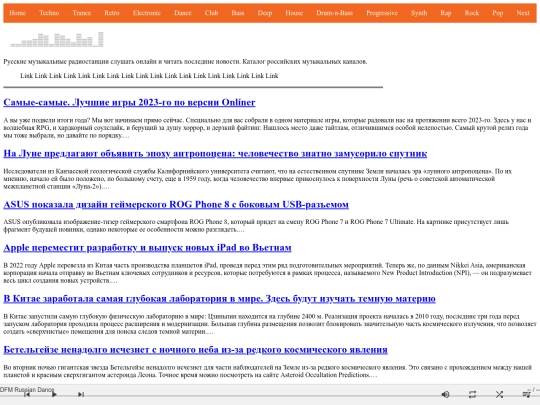The width and height of the screenshot is (540, 405).
Task: Open the Home menu item
Action: (18, 13)
